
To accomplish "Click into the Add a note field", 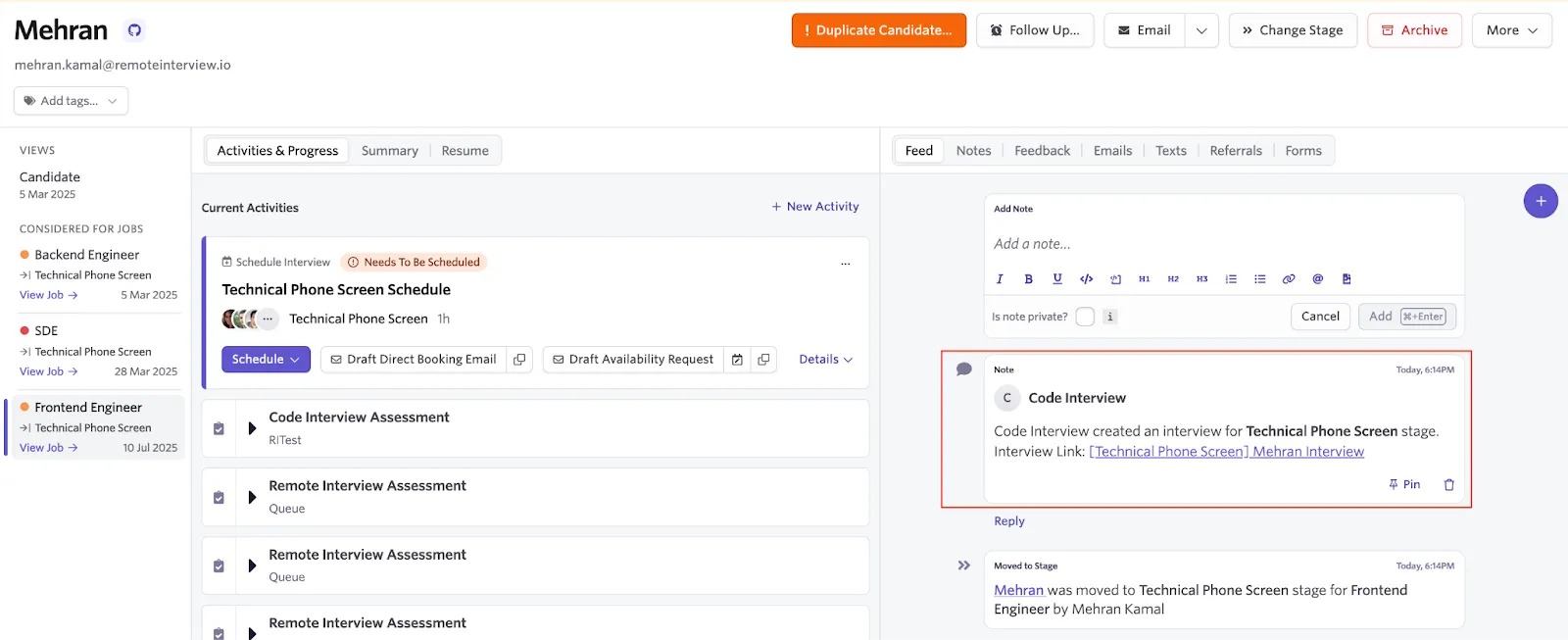I will coord(1224,244).
